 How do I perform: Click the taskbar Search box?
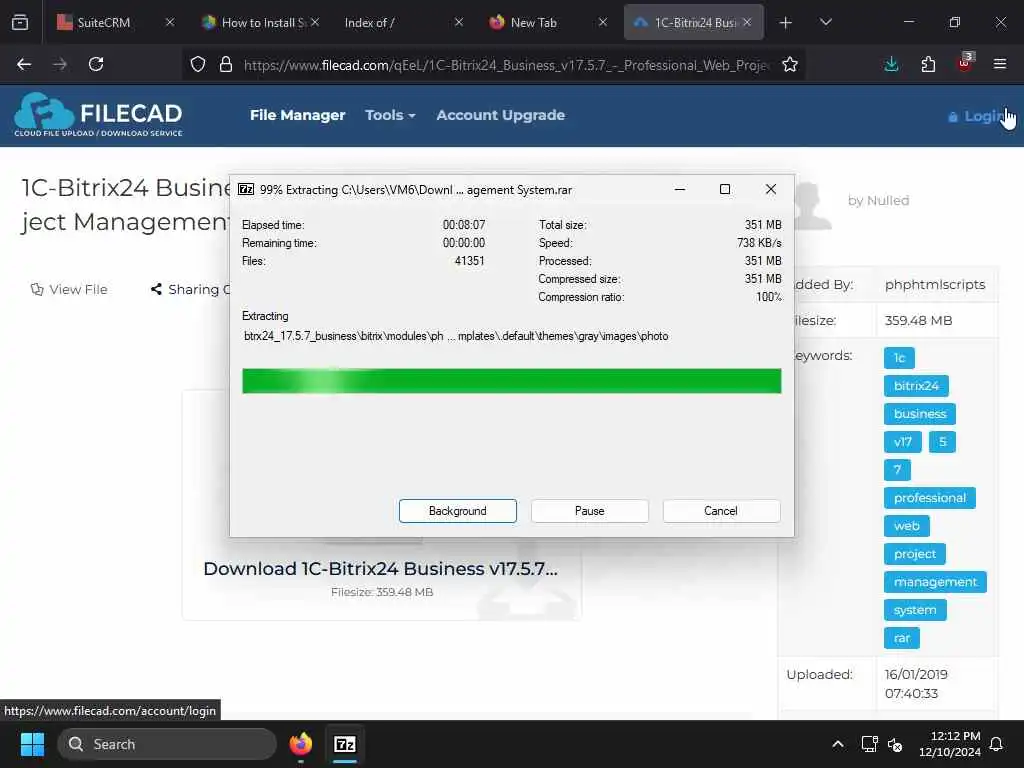167,744
